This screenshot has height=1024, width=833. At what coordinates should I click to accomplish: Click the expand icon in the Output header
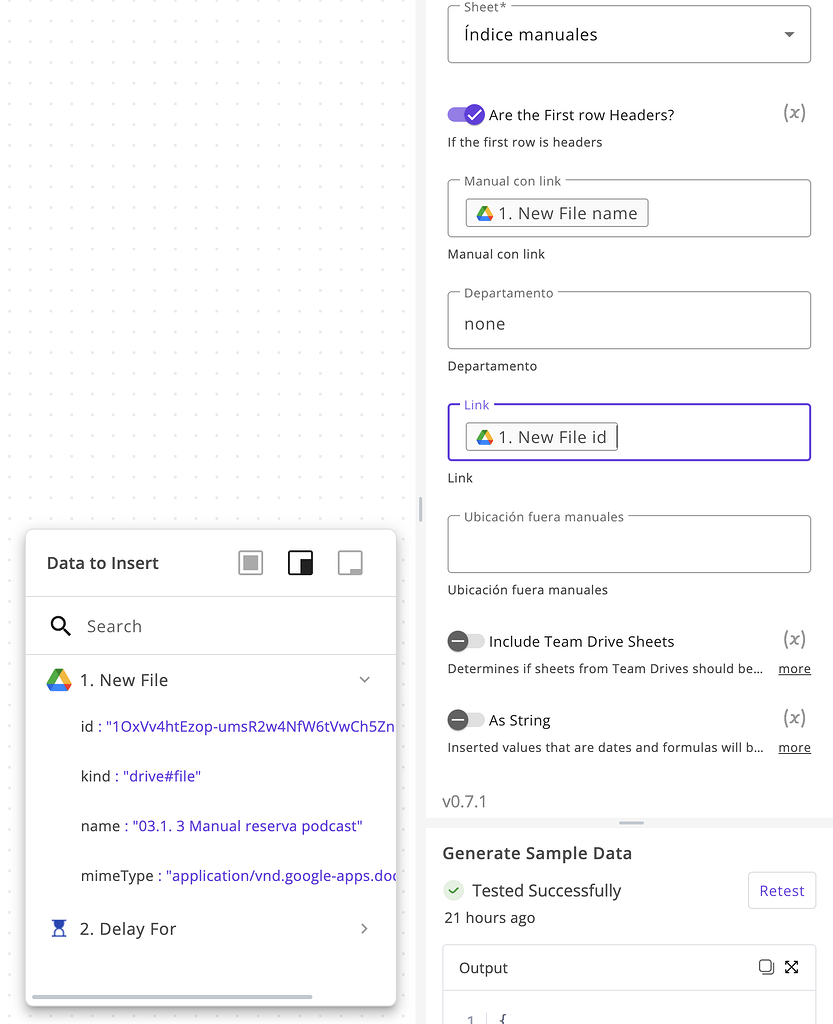(x=792, y=967)
